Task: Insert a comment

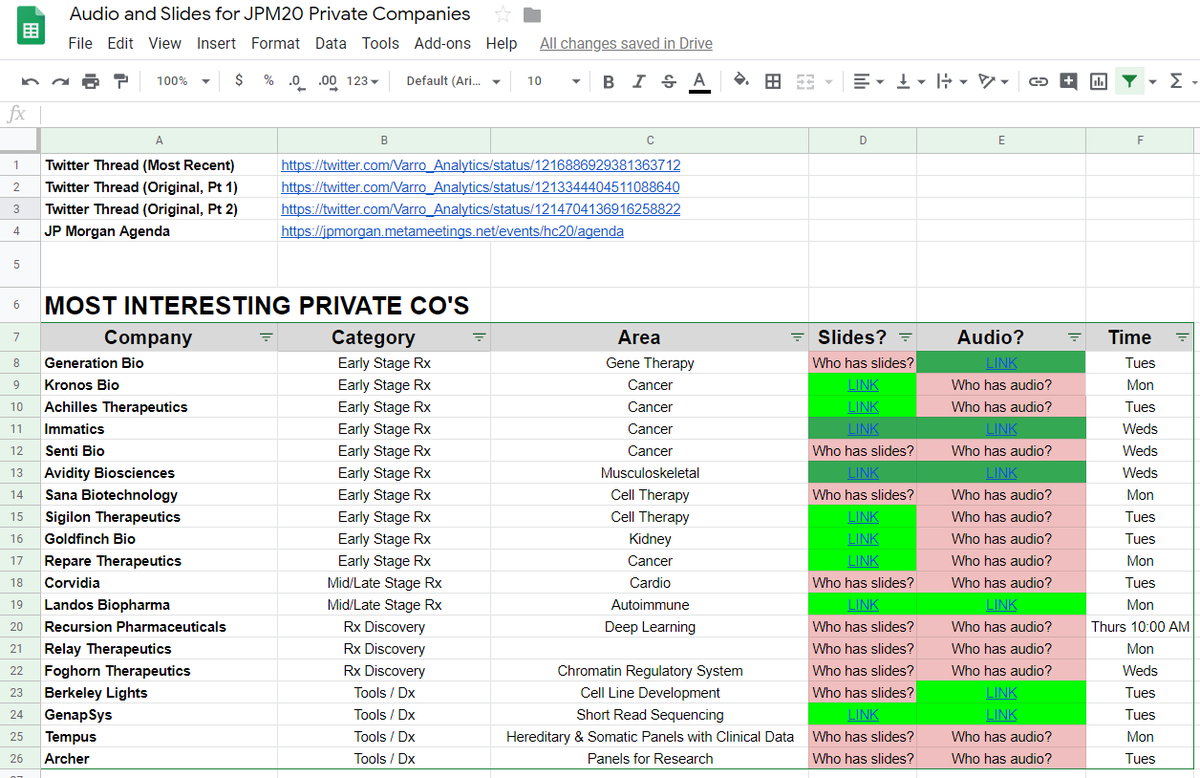Action: coord(1068,81)
